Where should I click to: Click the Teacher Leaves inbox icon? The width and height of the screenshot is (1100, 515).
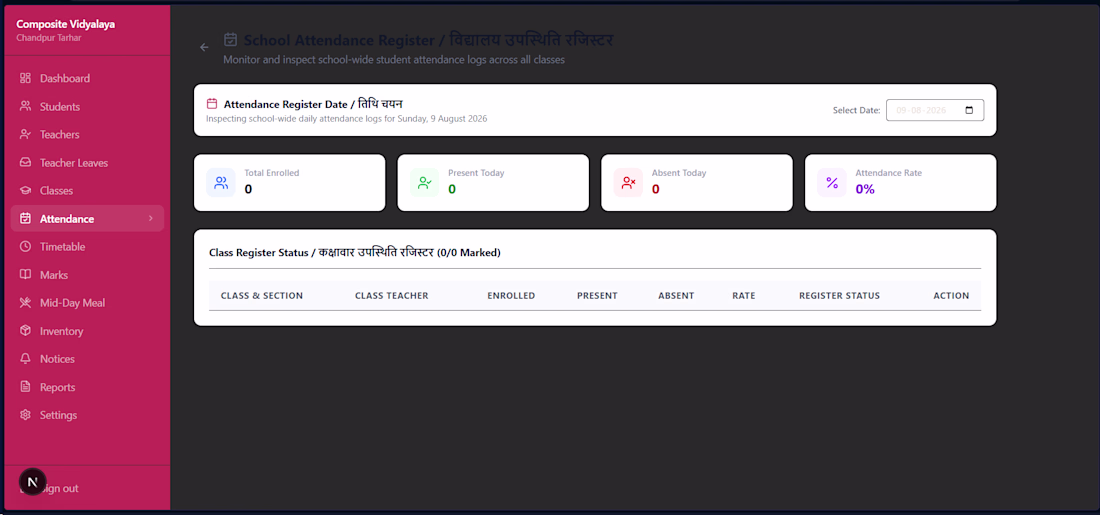(x=25, y=163)
